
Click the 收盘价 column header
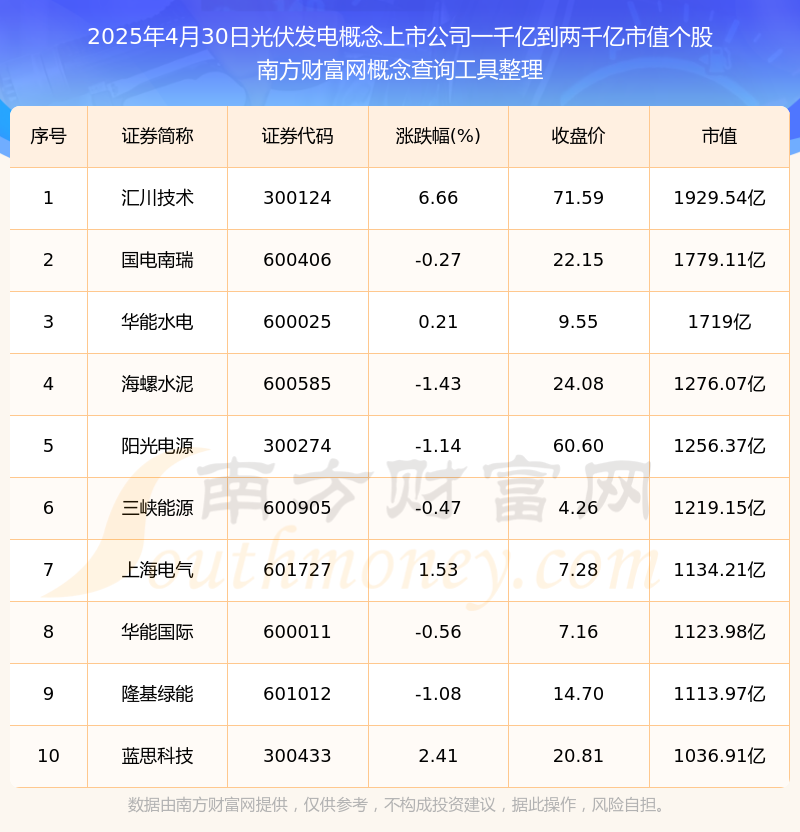coord(578,136)
